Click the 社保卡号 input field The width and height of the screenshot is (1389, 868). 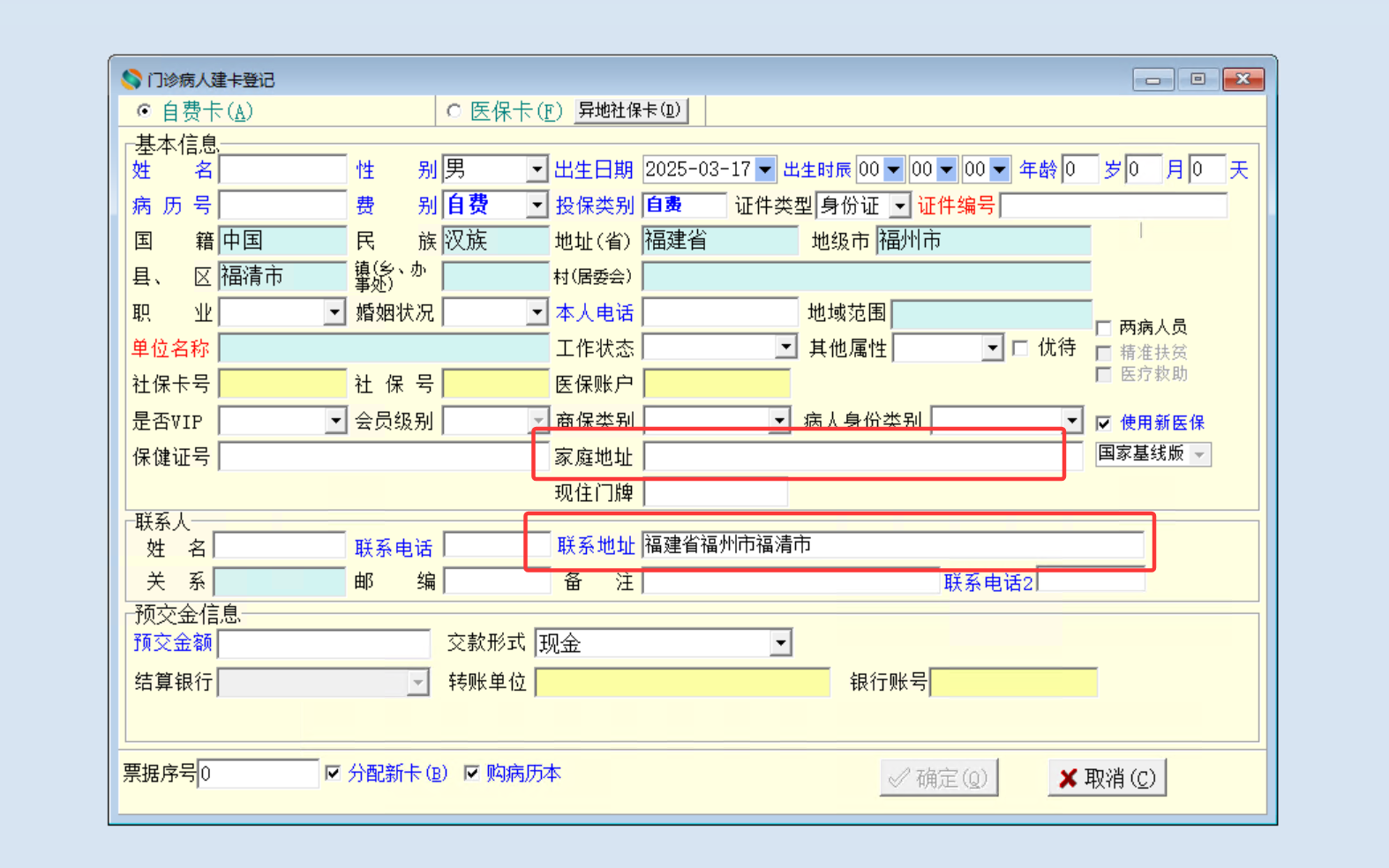(282, 384)
